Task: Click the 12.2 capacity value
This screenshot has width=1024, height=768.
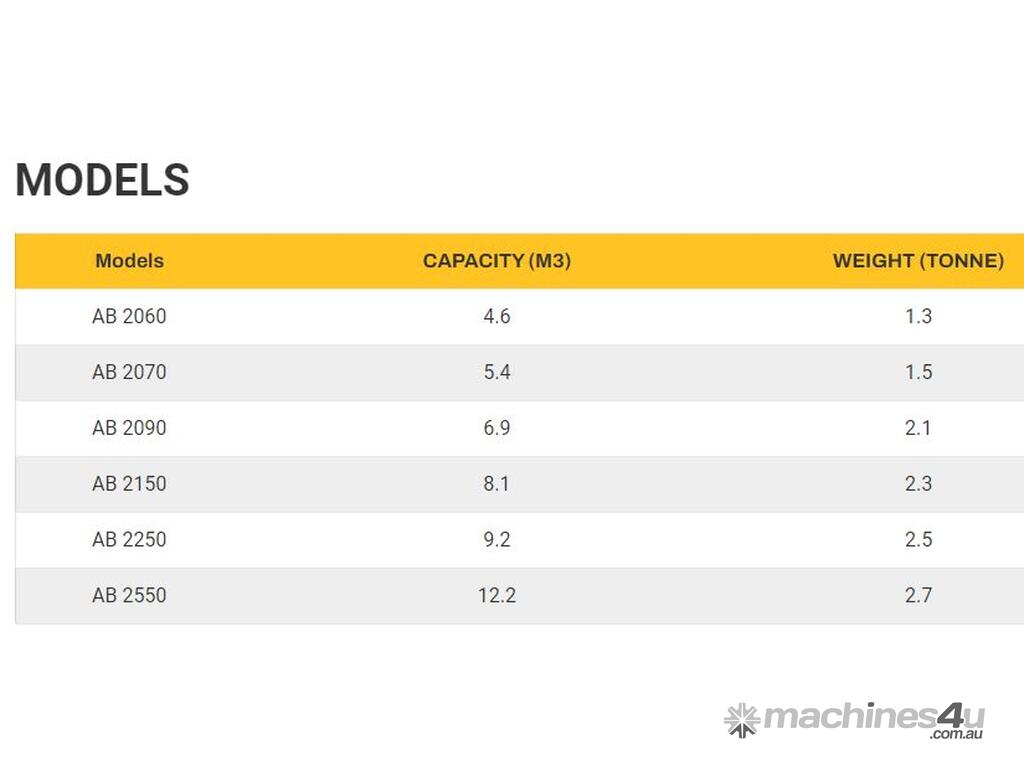Action: pyautogui.click(x=496, y=596)
